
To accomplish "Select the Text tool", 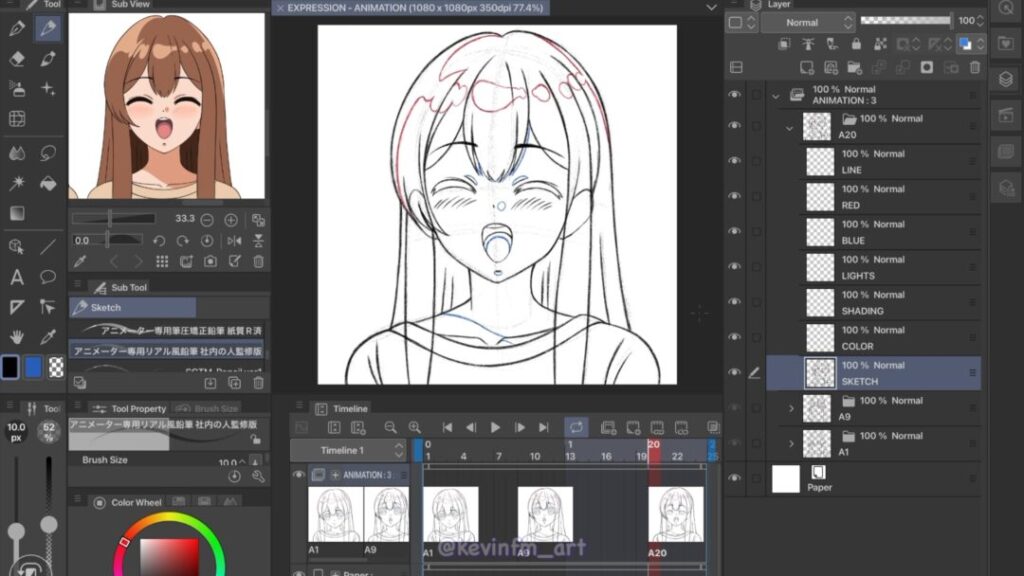I will point(17,277).
